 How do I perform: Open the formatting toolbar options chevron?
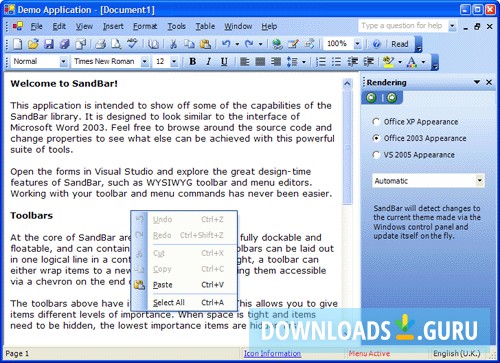point(435,62)
